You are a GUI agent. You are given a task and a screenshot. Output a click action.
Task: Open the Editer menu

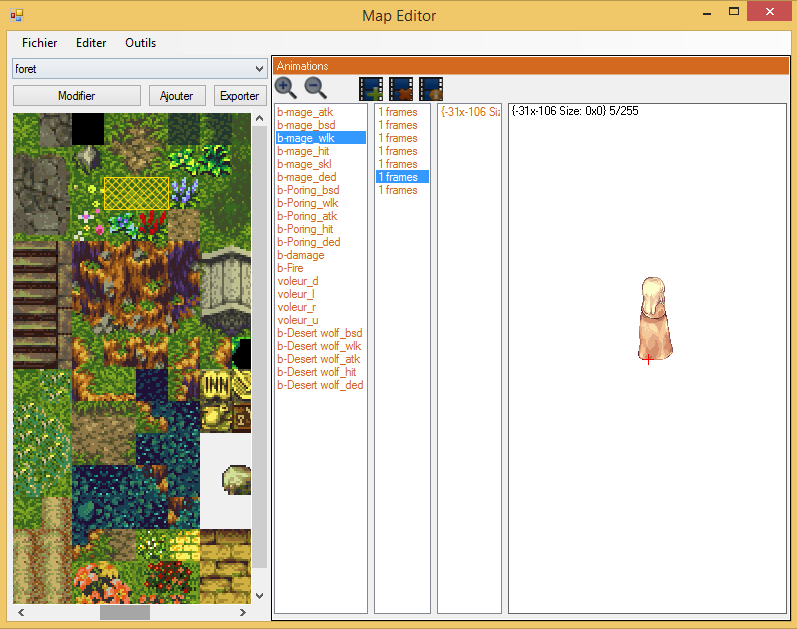pyautogui.click(x=91, y=43)
